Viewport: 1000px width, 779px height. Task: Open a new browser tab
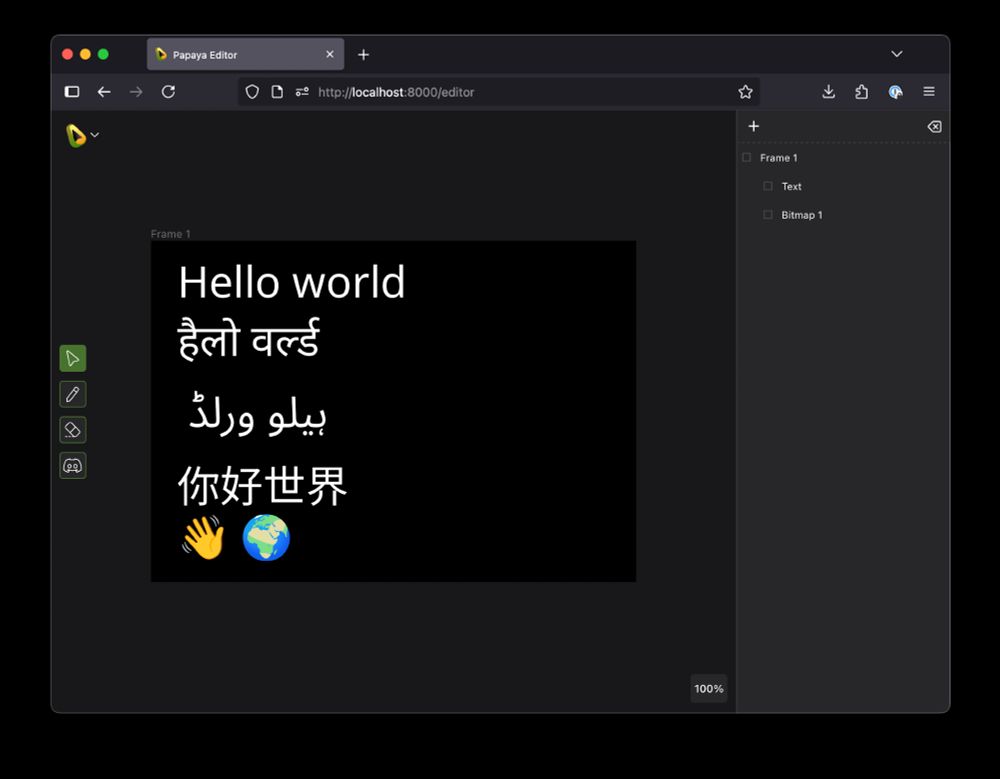tap(364, 55)
